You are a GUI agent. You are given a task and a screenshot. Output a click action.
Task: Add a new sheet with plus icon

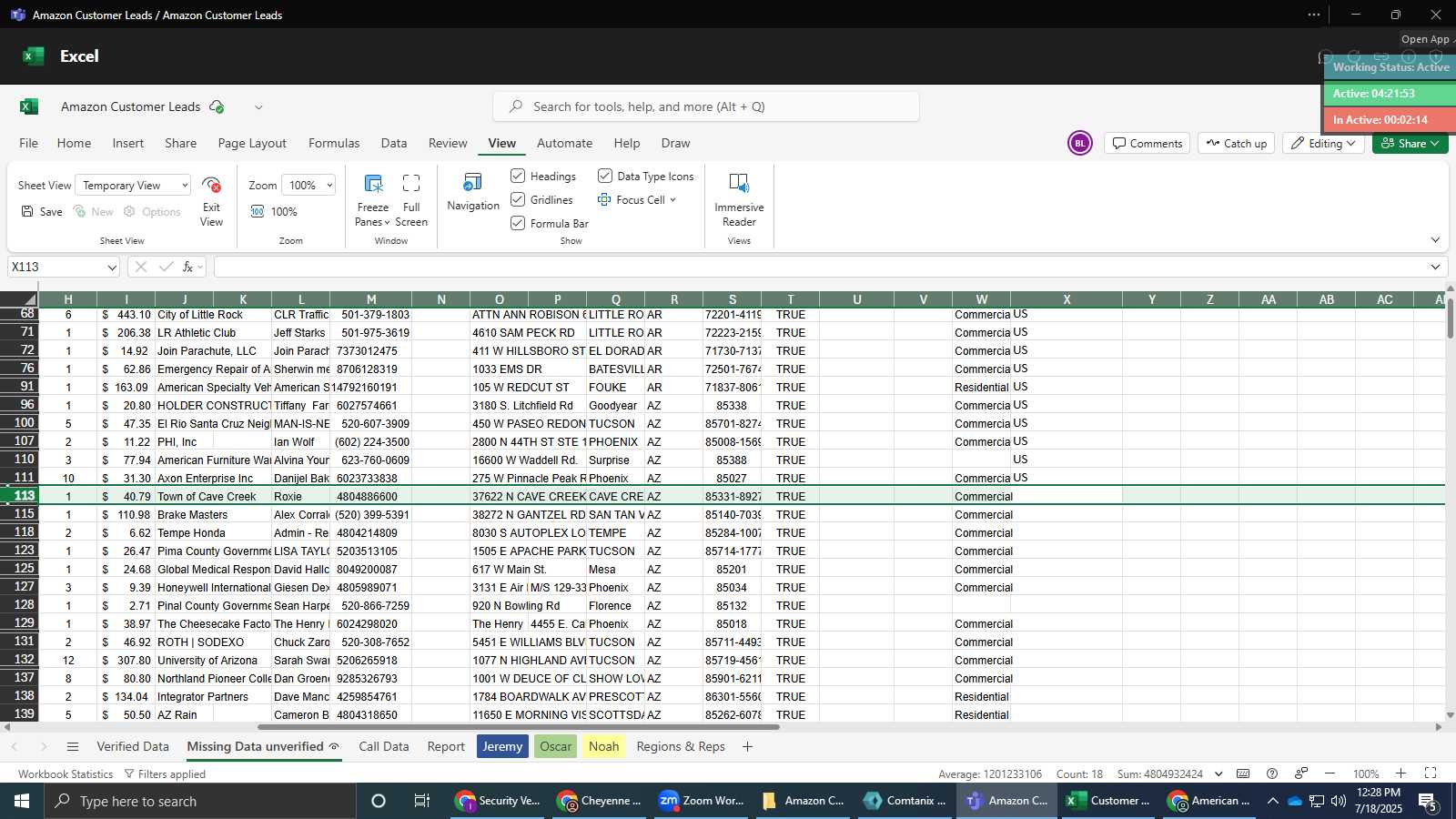pos(747,746)
